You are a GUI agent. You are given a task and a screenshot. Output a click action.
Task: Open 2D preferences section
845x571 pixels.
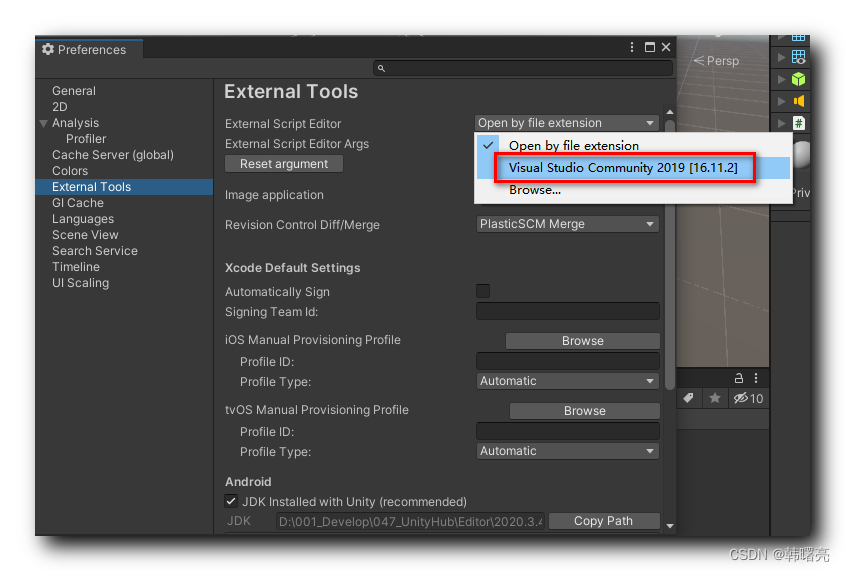pos(60,107)
